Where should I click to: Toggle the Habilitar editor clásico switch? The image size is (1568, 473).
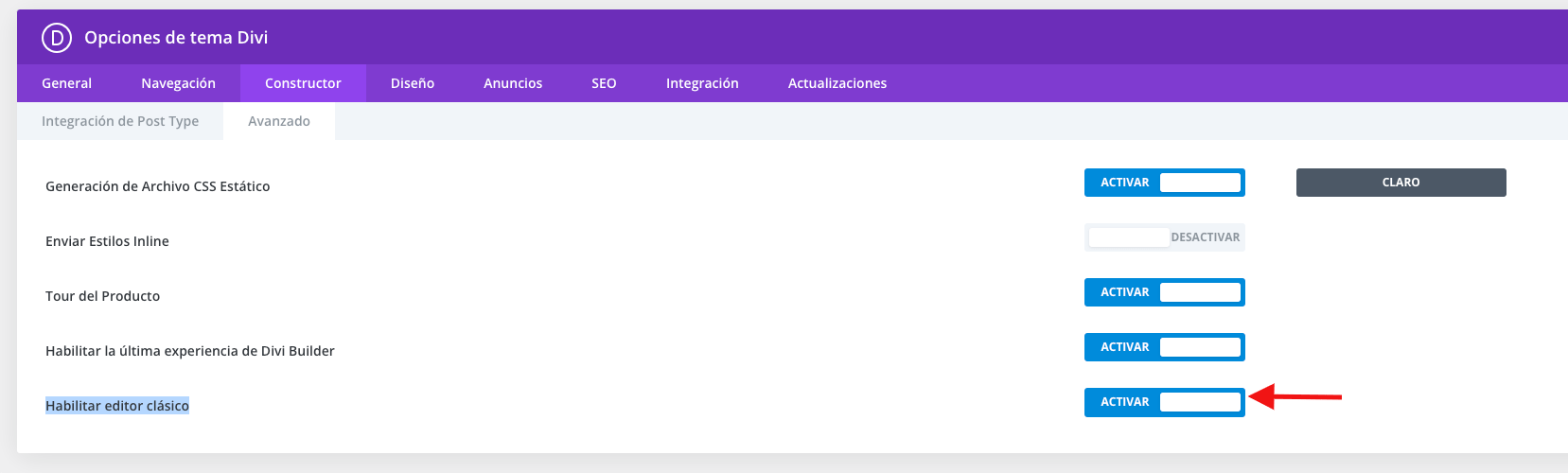click(x=1165, y=402)
